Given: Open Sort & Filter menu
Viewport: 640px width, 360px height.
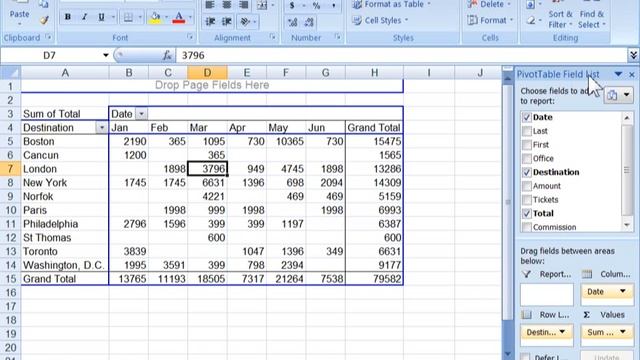Looking at the screenshot, I should [560, 19].
